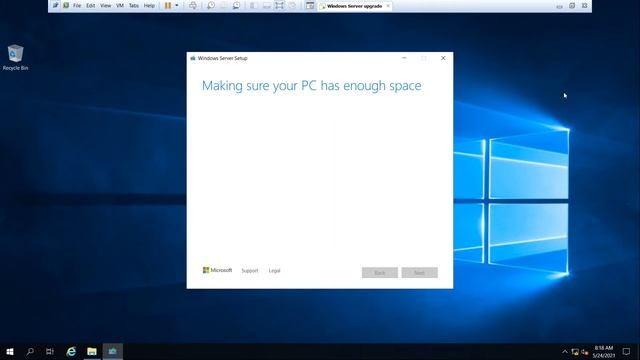Open the VMware Help menu

149,6
